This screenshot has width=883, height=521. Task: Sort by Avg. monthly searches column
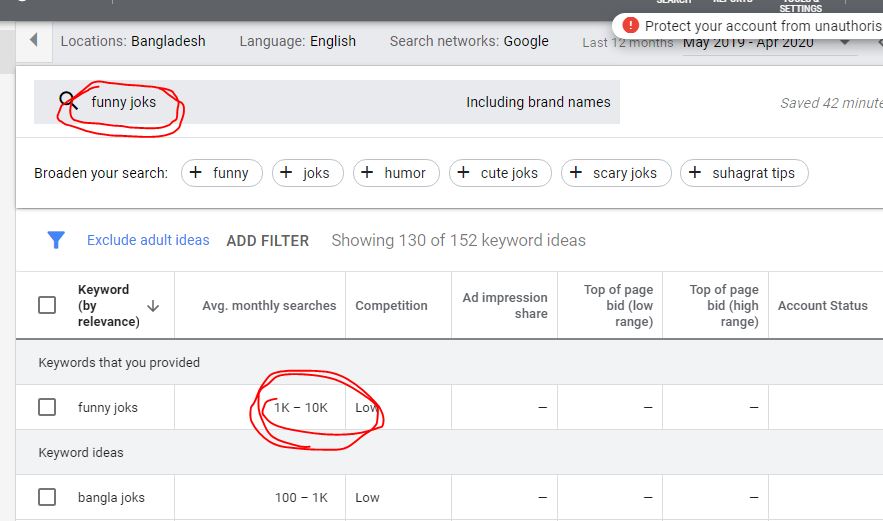click(269, 305)
